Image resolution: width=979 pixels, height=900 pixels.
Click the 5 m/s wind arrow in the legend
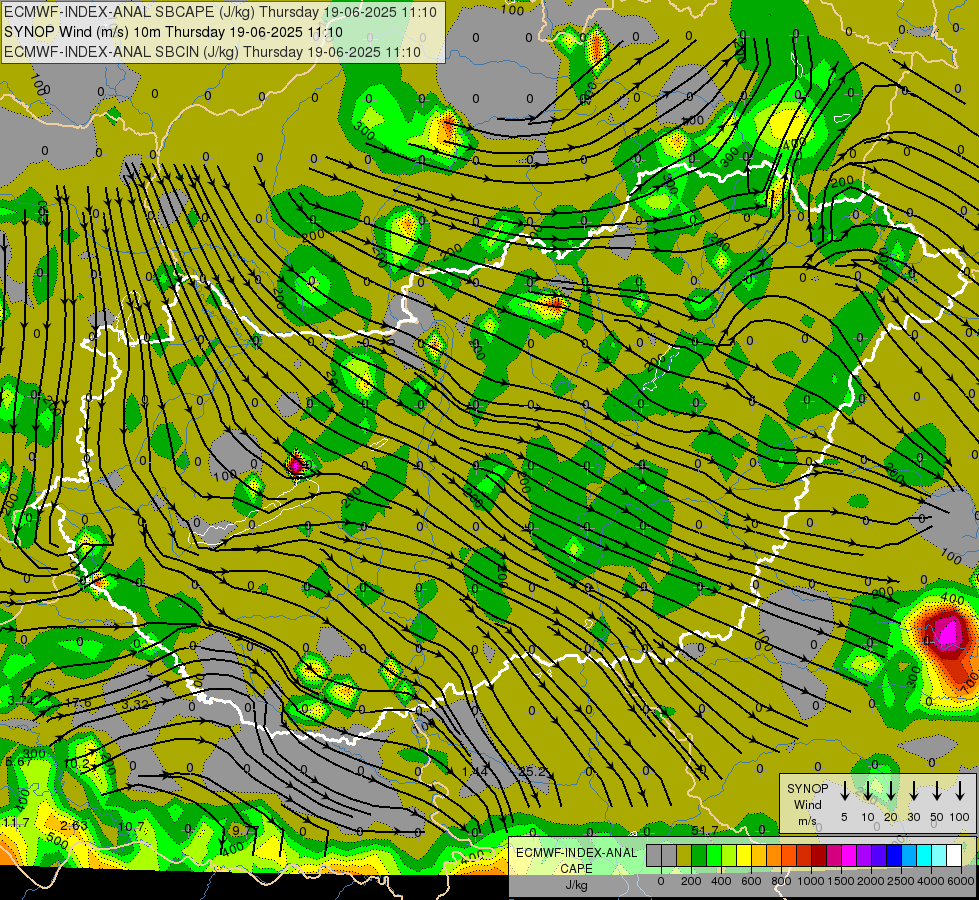click(x=844, y=790)
